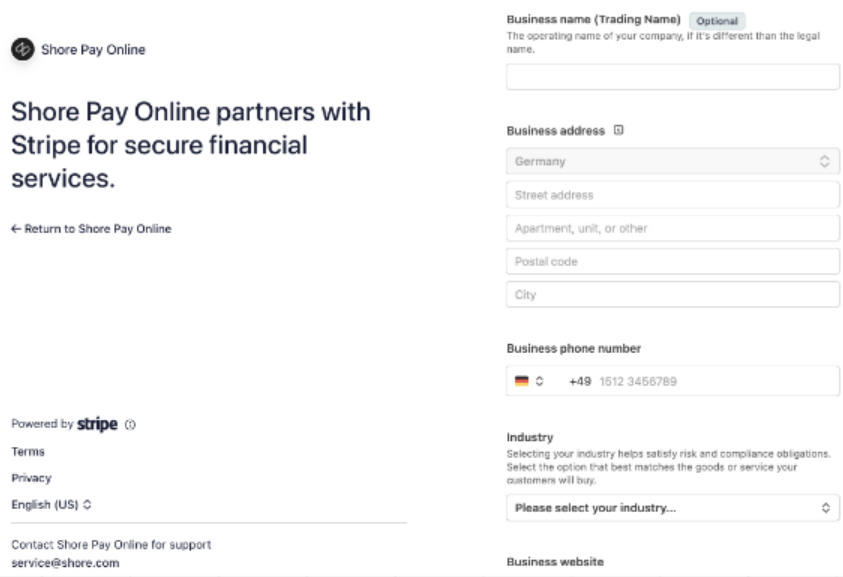Click the Business phone number input
The height and width of the screenshot is (577, 843).
[x=710, y=381]
